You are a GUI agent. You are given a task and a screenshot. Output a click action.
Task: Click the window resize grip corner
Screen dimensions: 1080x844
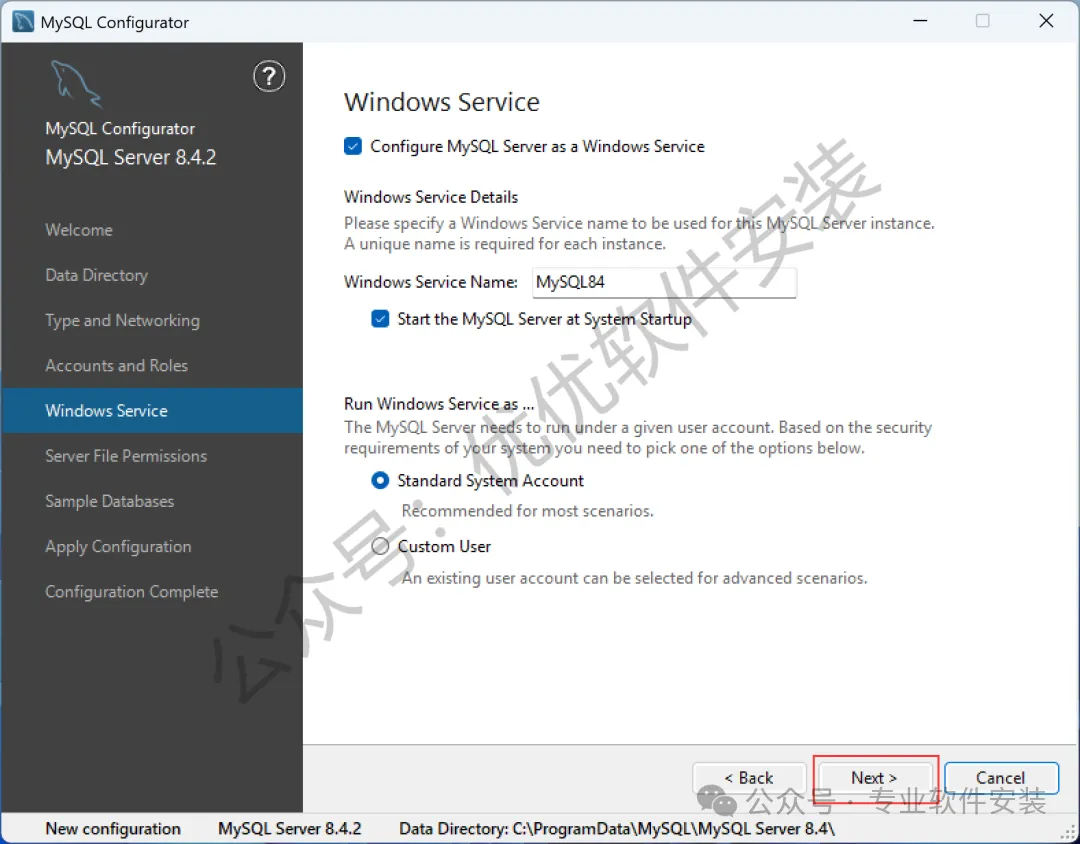point(1070,835)
